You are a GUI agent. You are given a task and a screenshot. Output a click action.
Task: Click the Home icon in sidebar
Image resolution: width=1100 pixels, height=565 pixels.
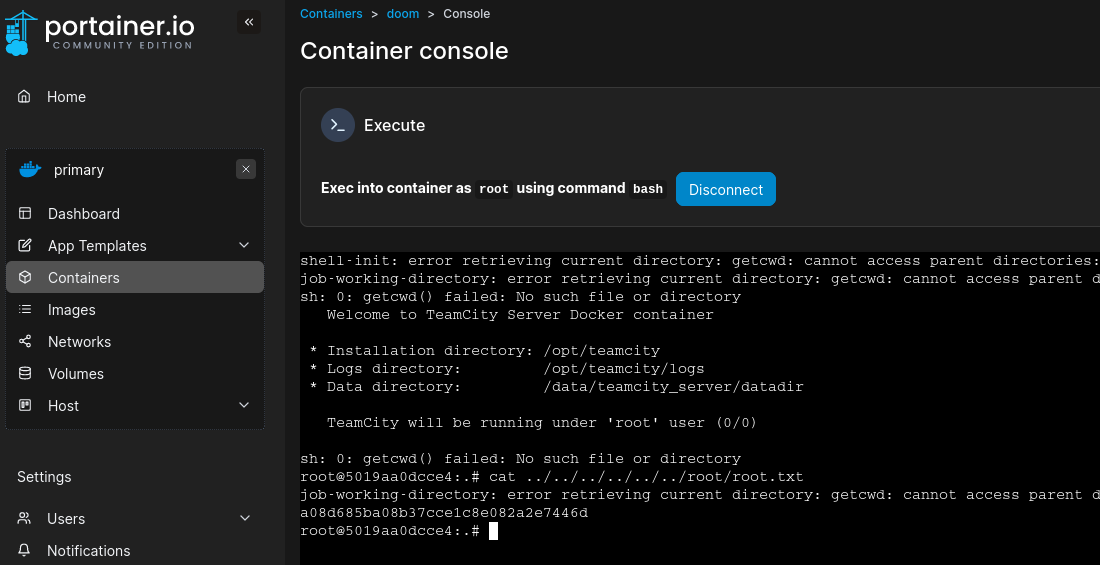pos(25,97)
